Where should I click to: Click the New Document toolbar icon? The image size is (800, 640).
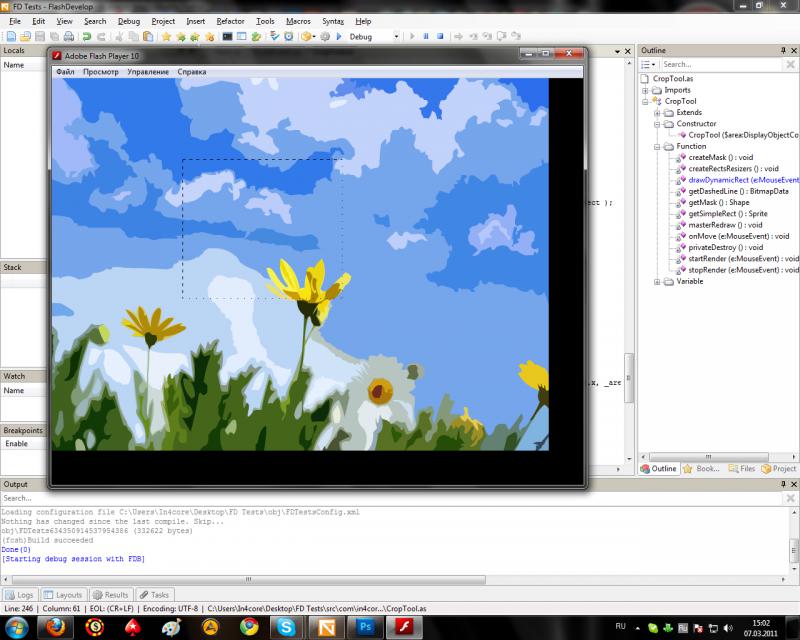point(11,36)
